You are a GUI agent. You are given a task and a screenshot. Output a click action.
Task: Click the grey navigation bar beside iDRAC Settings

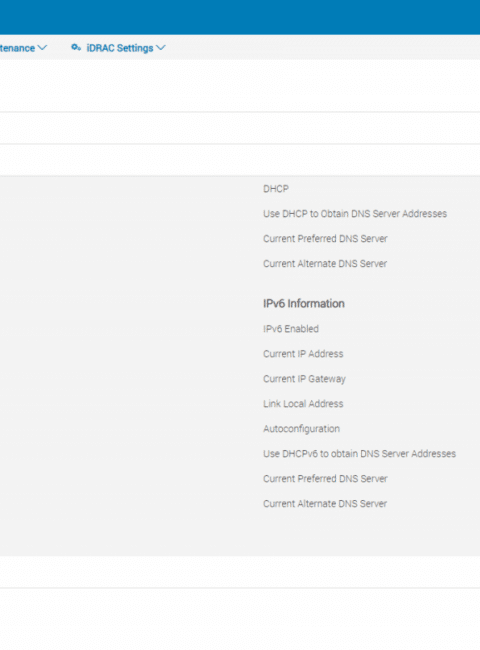(323, 47)
